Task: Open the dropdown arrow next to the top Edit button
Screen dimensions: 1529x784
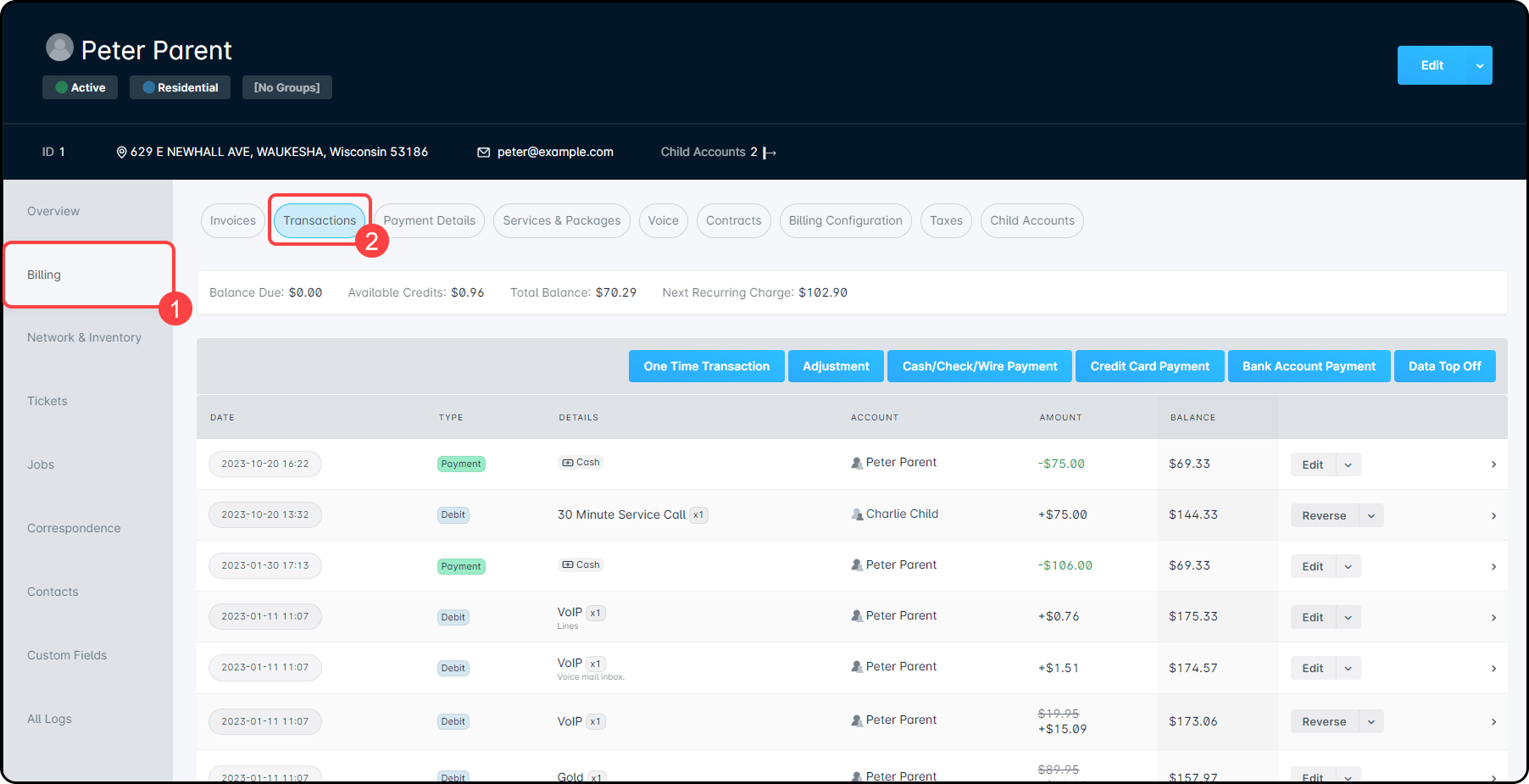Action: (1479, 65)
